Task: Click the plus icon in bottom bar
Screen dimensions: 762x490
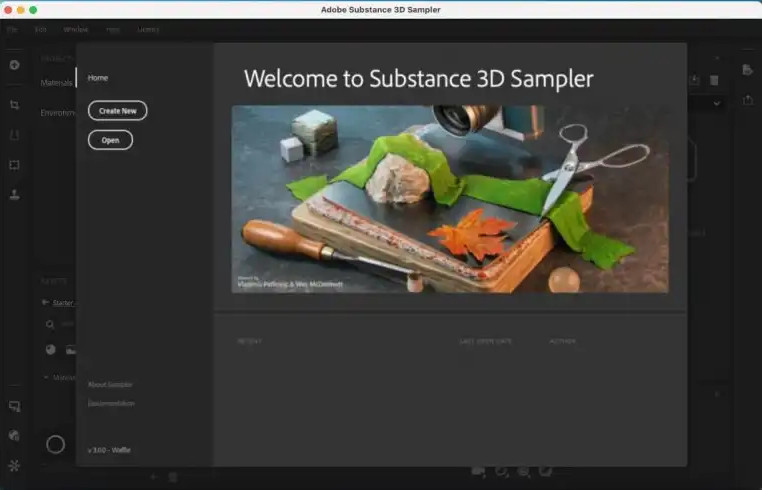Action: pos(154,477)
